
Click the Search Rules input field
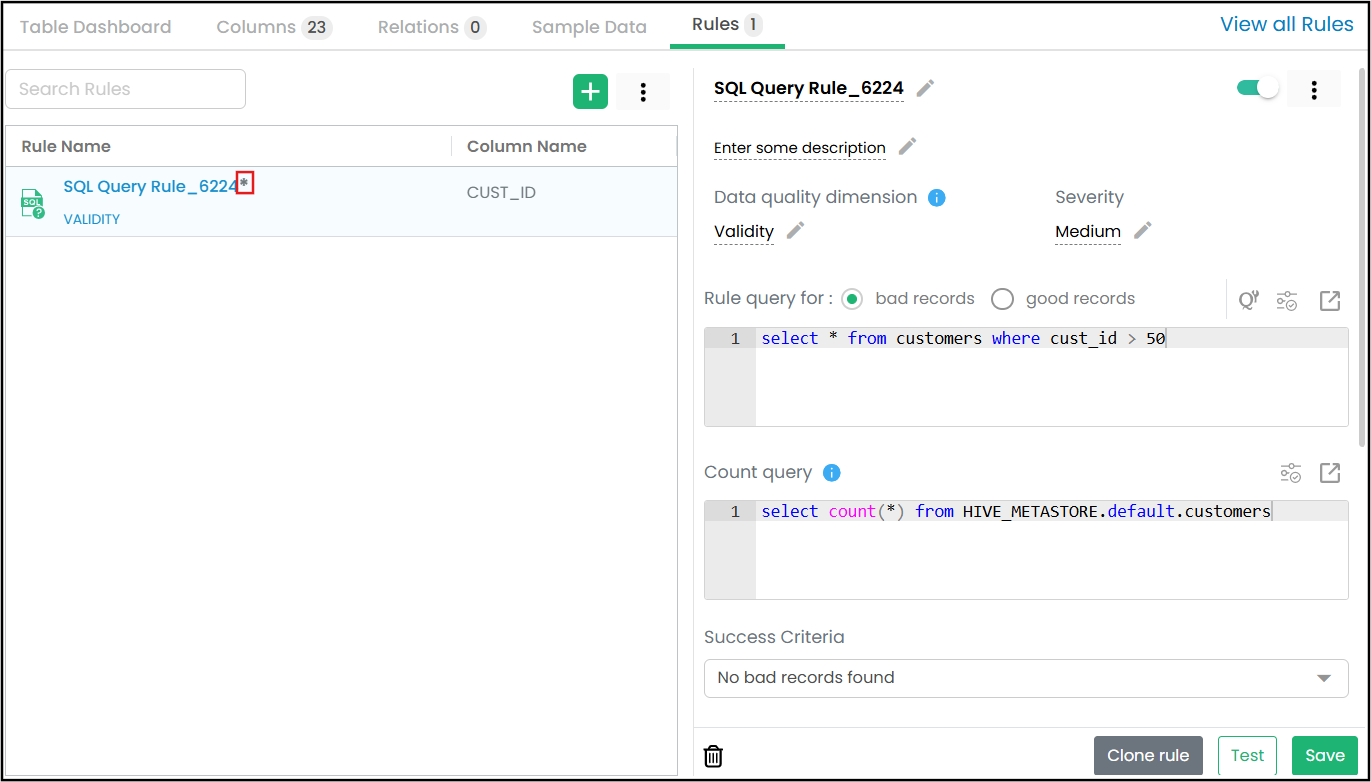pos(126,89)
